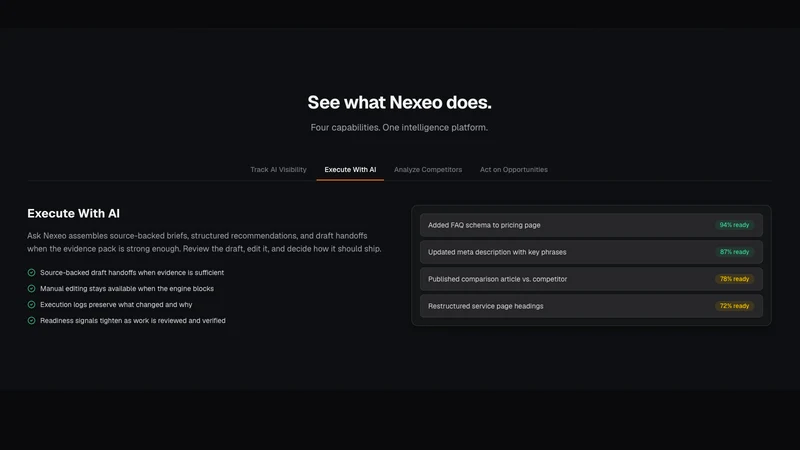Click the text Source-backed draft handoffs when evidence is sufficient

tap(132, 272)
